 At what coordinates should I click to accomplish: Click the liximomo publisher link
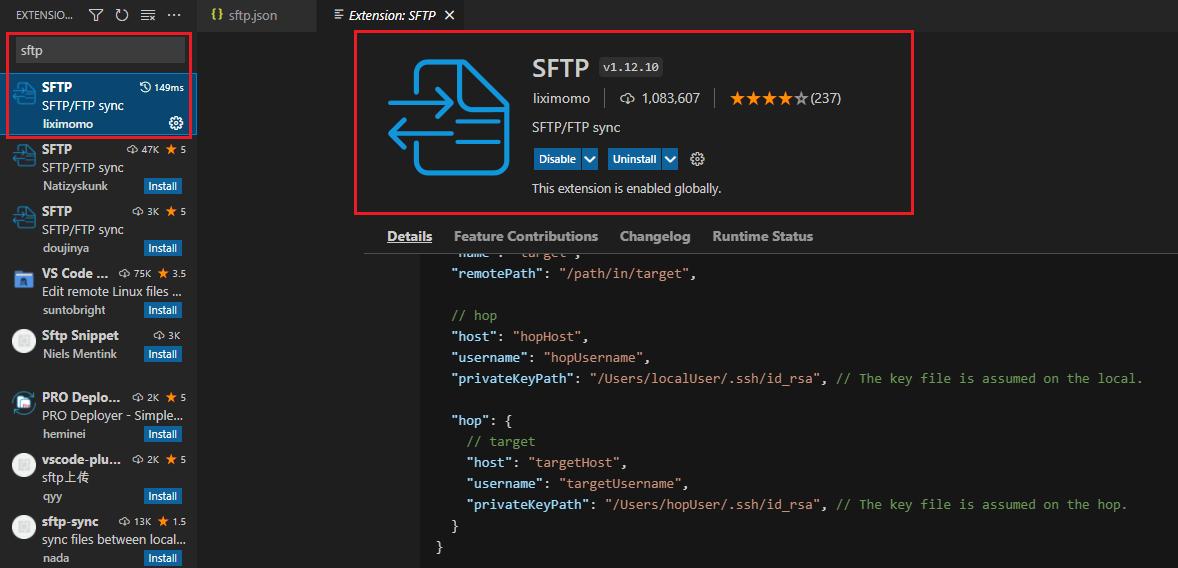coord(561,98)
